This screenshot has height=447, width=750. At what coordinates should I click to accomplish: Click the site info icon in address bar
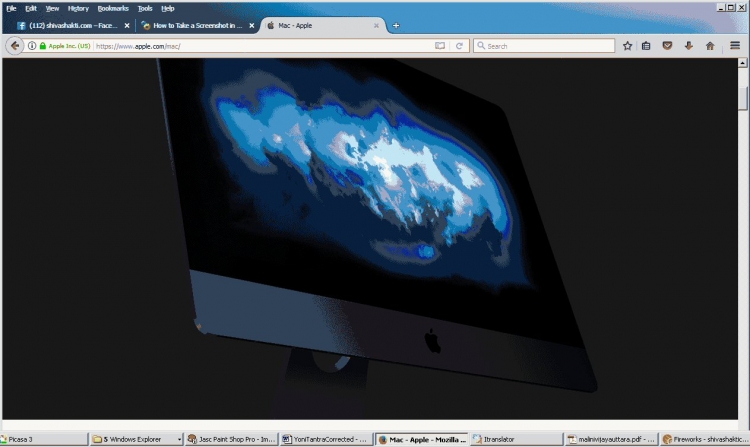[x=32, y=45]
